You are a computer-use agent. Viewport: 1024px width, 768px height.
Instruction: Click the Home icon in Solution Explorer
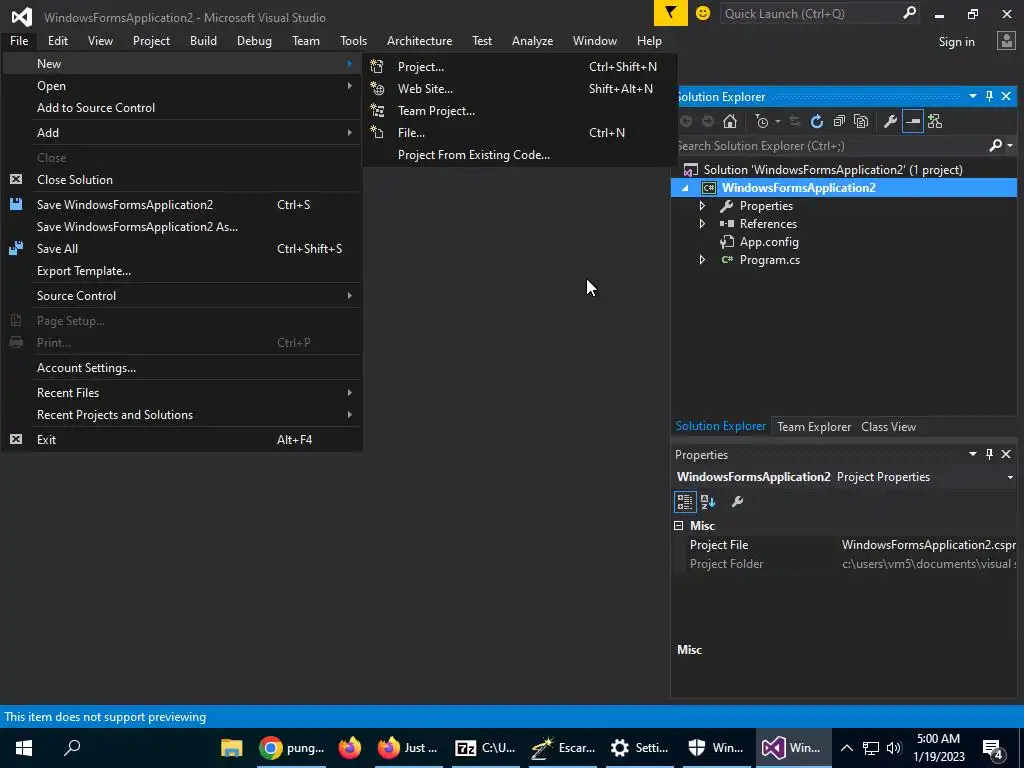(730, 121)
